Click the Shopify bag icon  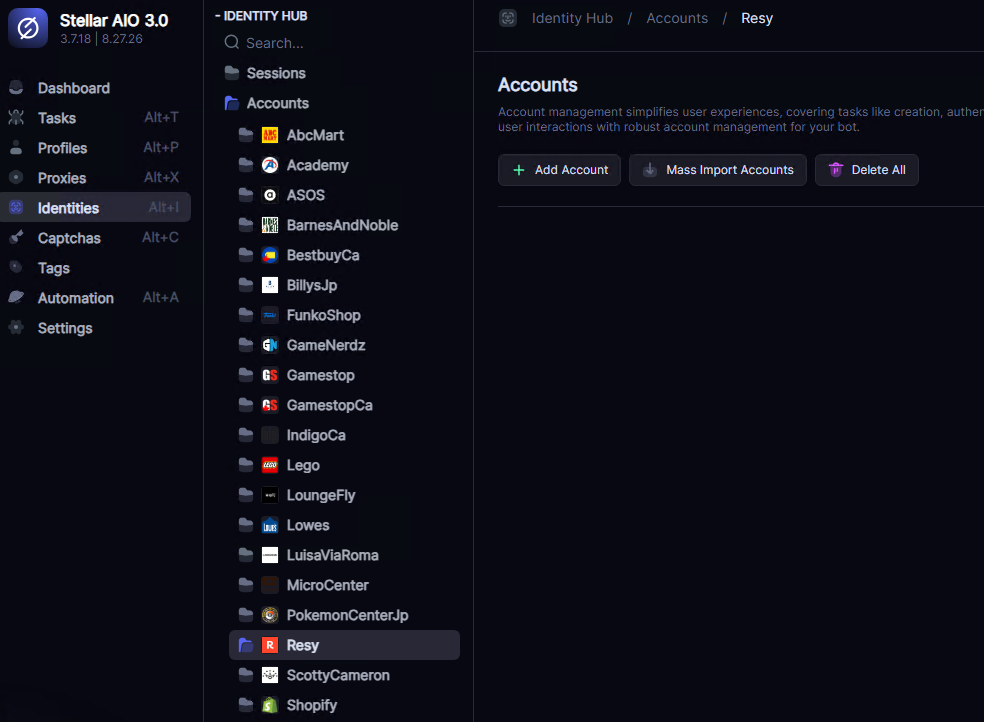(270, 705)
